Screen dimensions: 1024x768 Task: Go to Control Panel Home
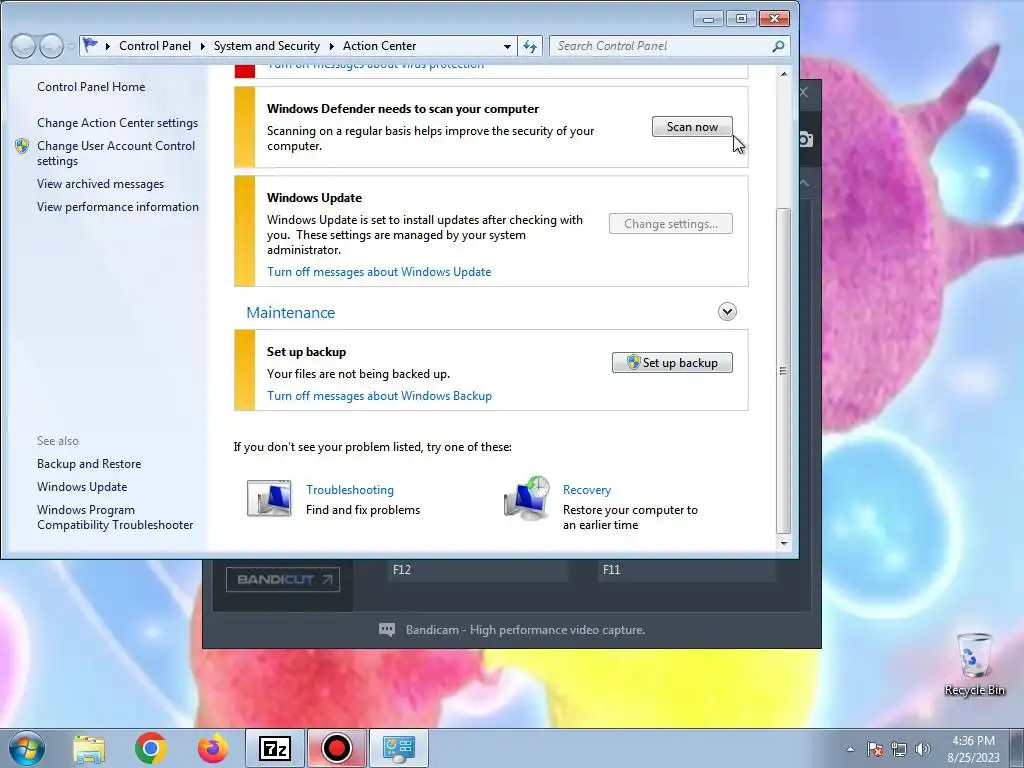91,87
